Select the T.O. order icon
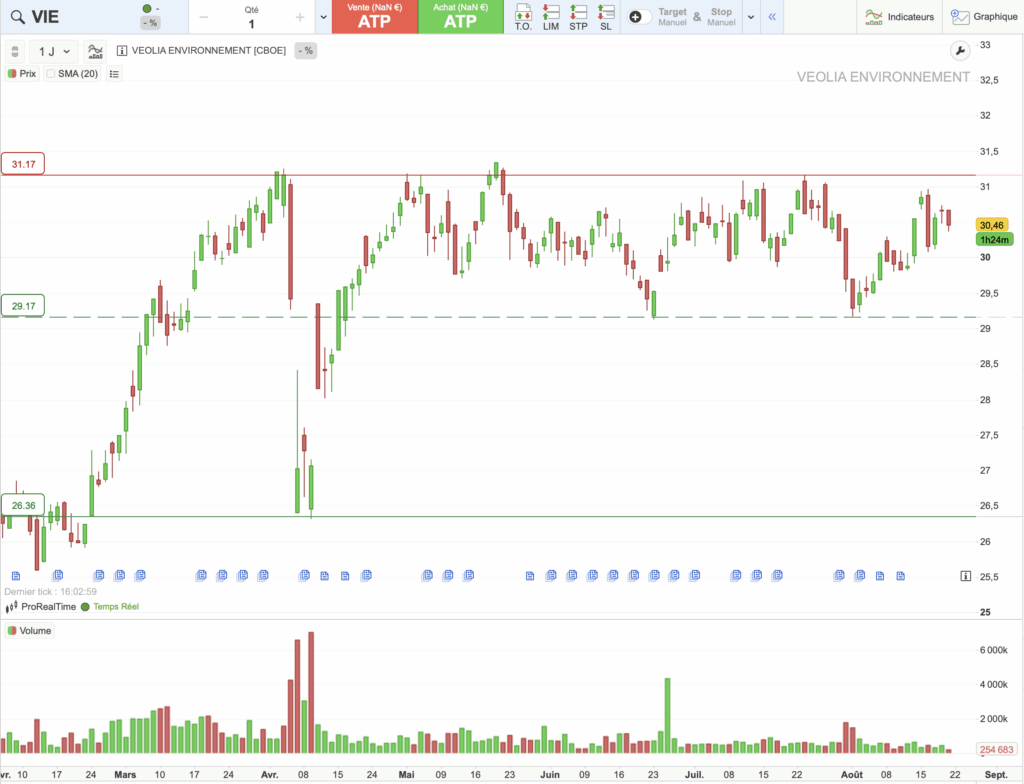This screenshot has height=784, width=1024. click(522, 14)
